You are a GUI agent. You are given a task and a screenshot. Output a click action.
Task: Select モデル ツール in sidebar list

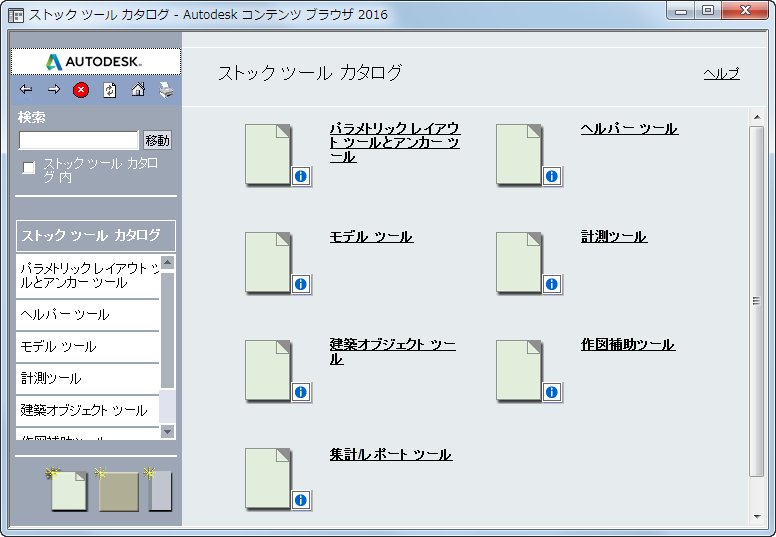[88, 346]
